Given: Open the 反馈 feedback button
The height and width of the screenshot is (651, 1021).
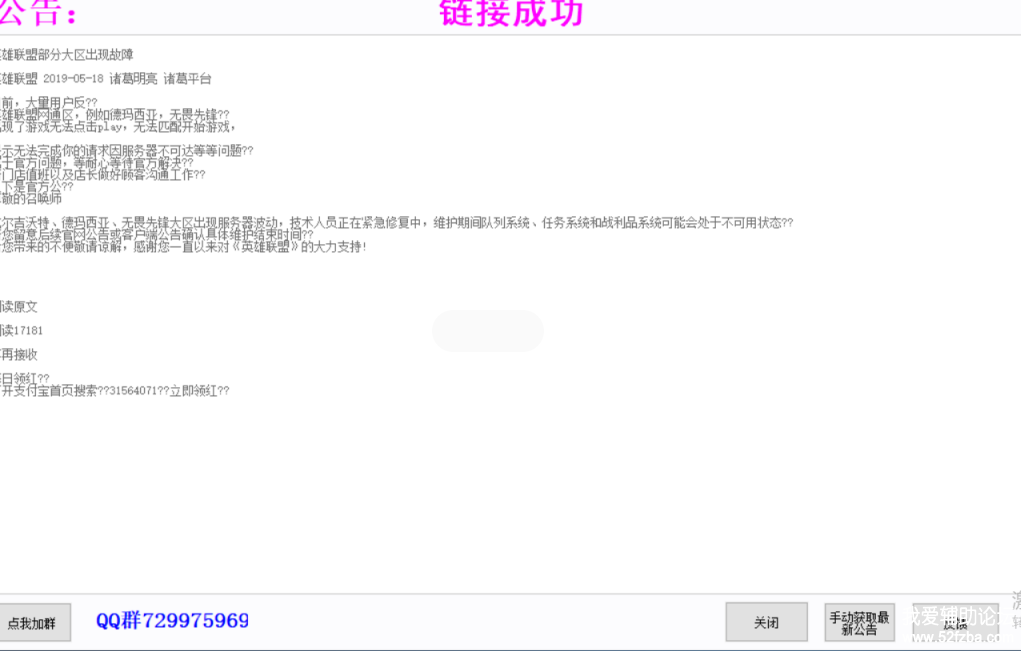Looking at the screenshot, I should tap(955, 623).
